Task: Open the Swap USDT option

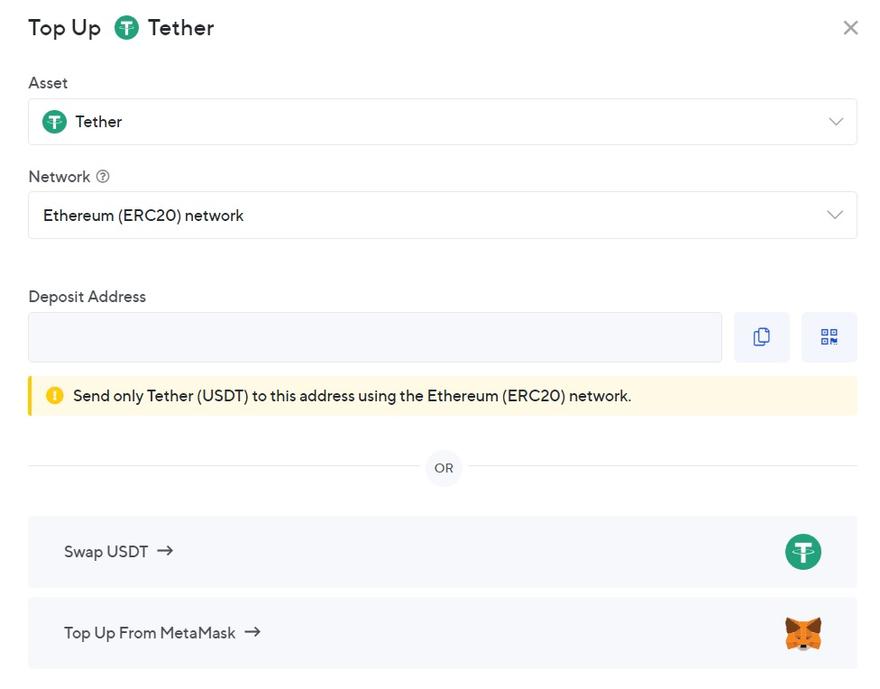Action: coord(442,552)
